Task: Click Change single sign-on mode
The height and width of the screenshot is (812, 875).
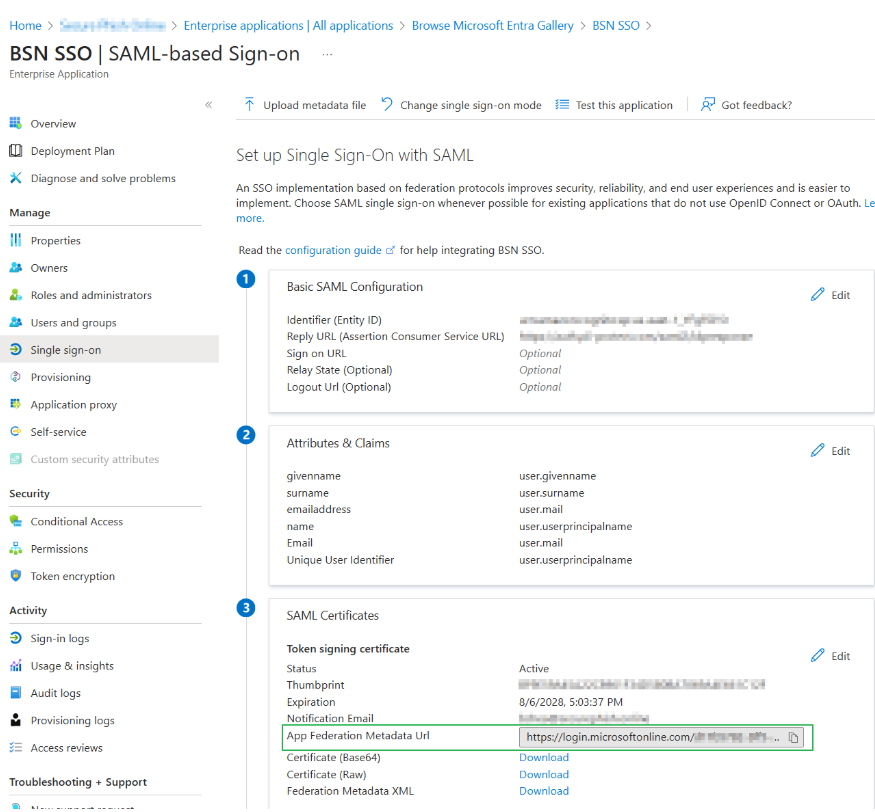Action: [x=461, y=105]
